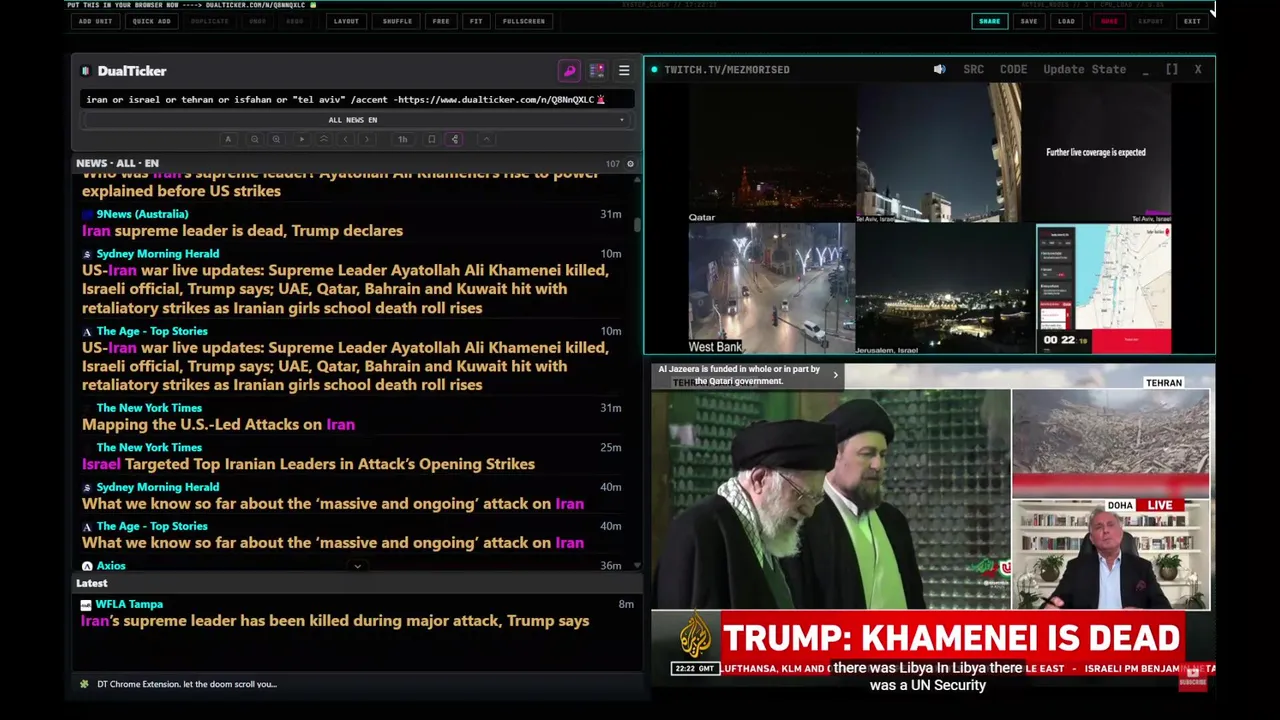
Task: Click CODE in the Twitch panel header
Action: pos(1013,69)
